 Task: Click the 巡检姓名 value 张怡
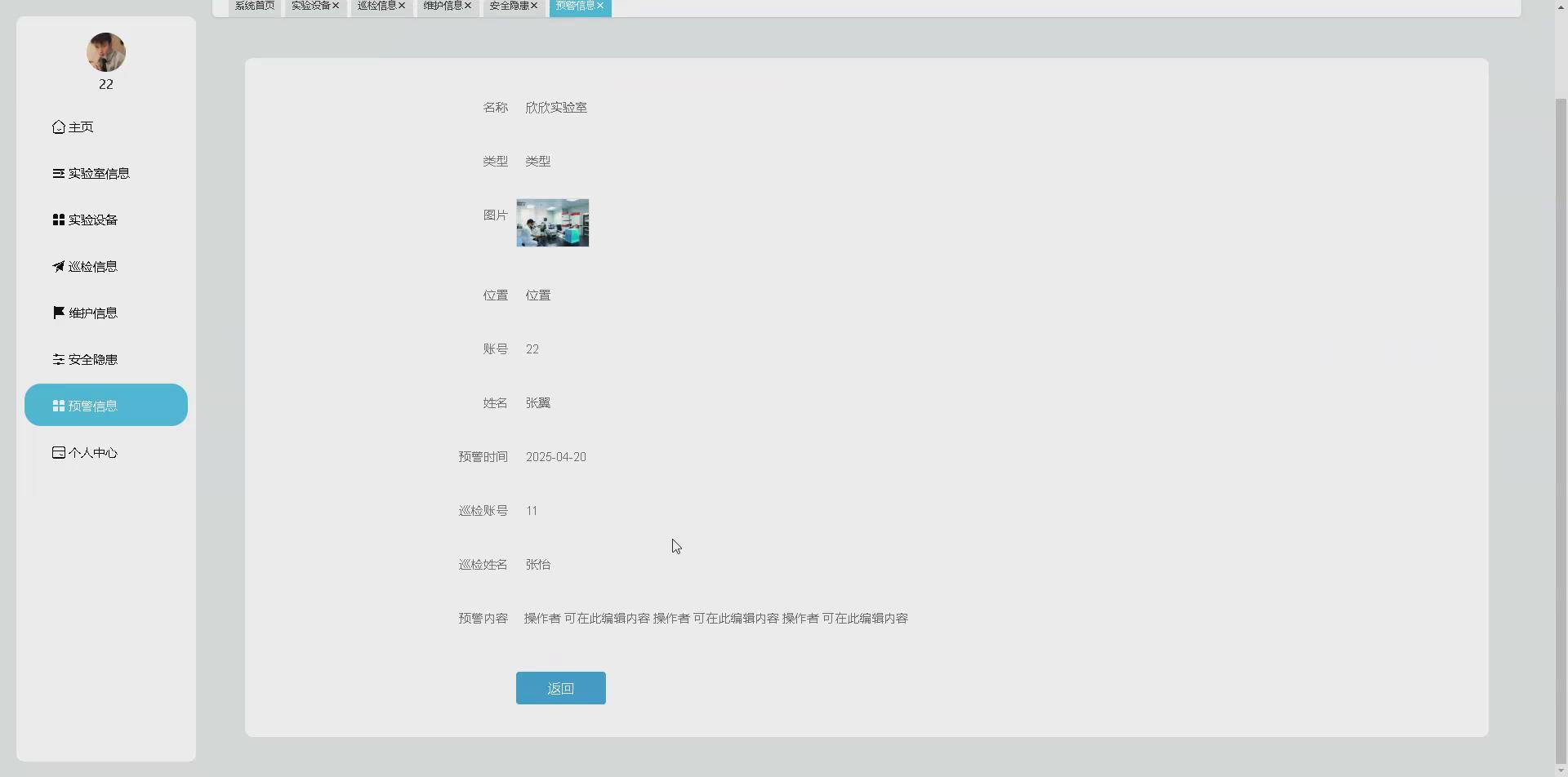tap(538, 565)
